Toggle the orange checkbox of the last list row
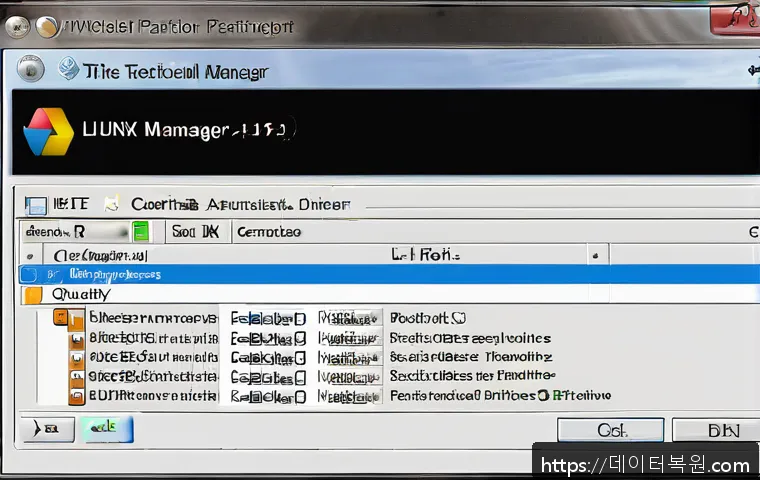 click(x=75, y=396)
